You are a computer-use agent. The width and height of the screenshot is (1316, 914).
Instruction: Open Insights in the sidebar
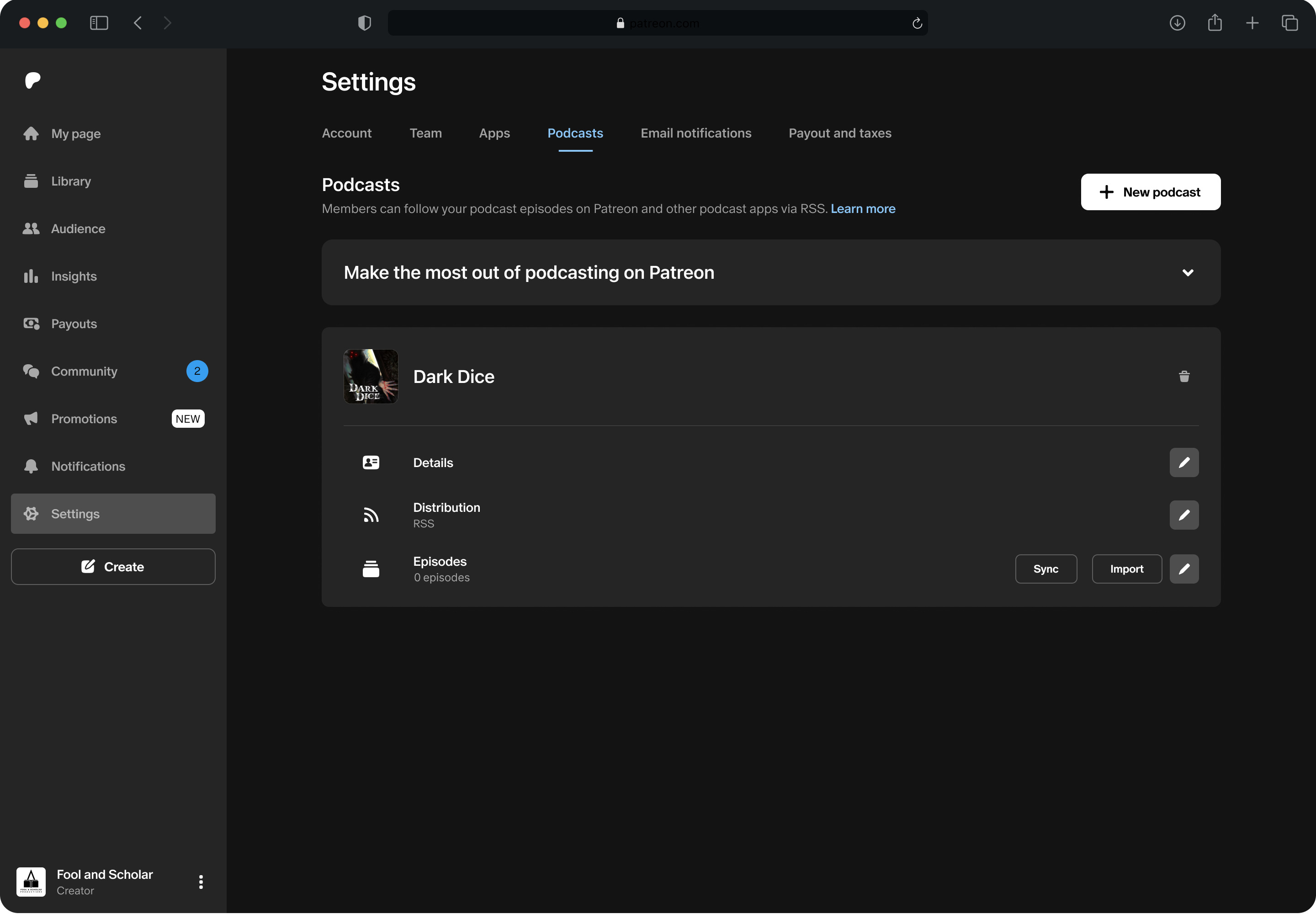tap(113, 276)
